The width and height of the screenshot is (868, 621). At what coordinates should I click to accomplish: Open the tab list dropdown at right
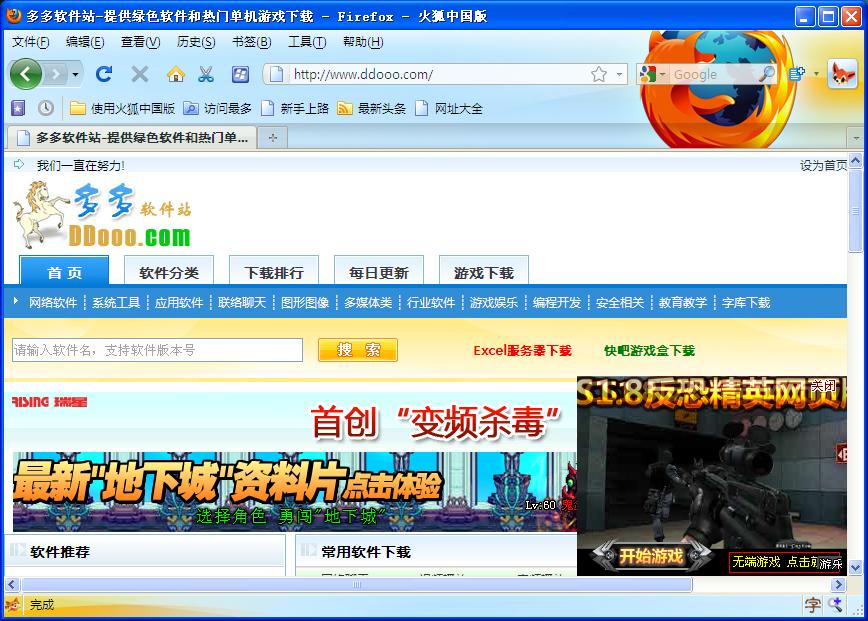pyautogui.click(x=856, y=138)
